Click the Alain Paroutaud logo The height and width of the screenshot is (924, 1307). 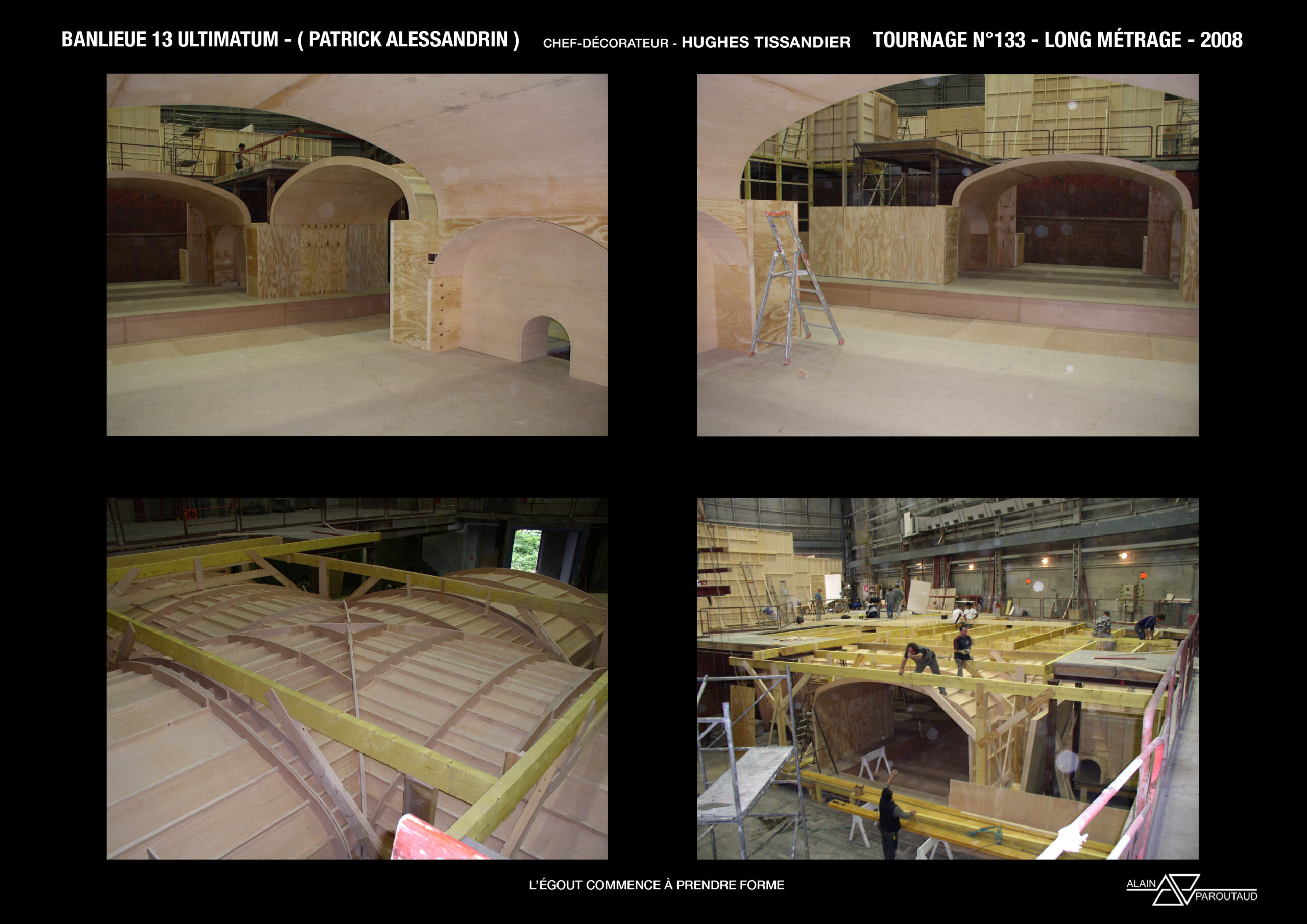tap(1192, 890)
